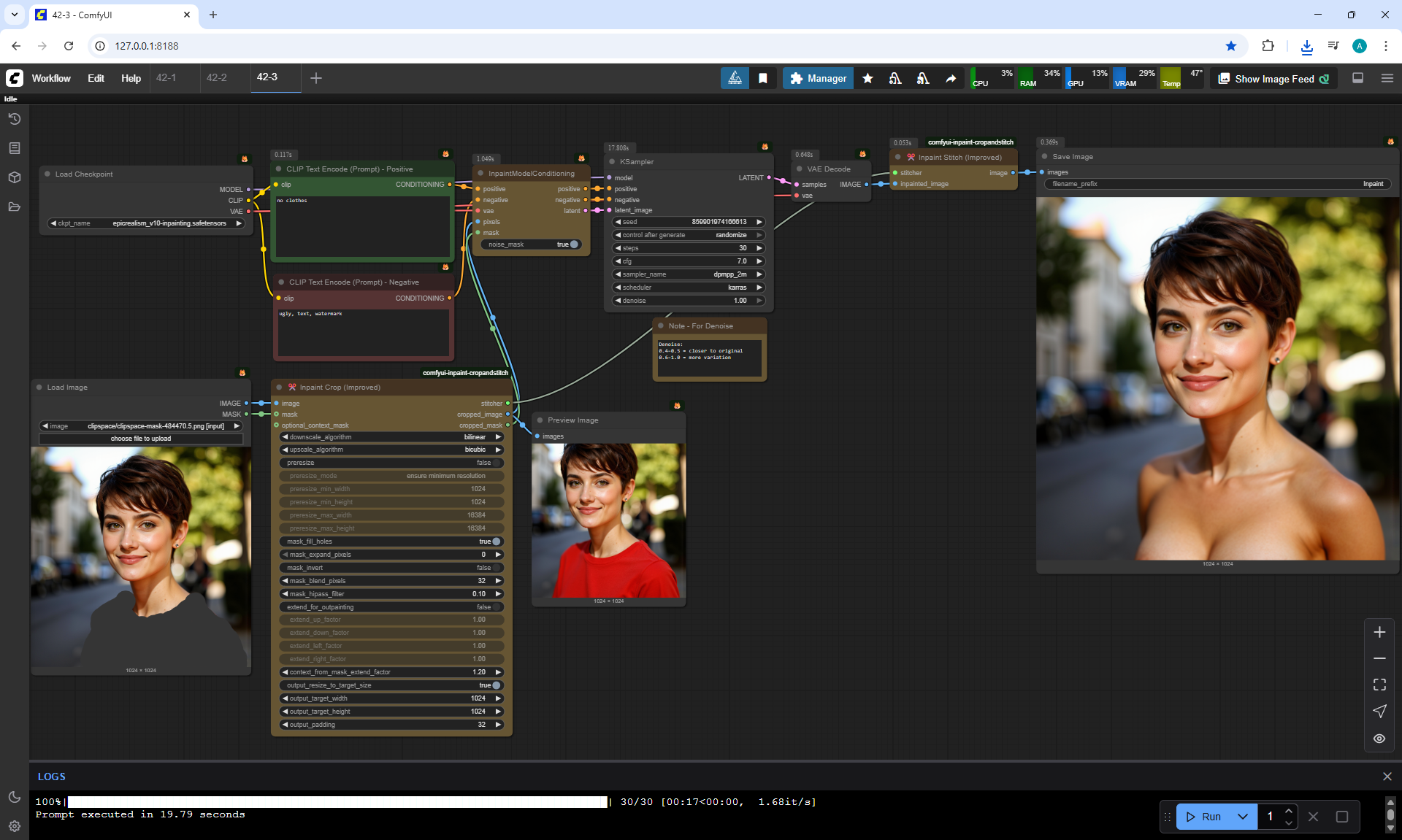
Task: Open the queue history sidebar icon
Action: pyautogui.click(x=14, y=119)
